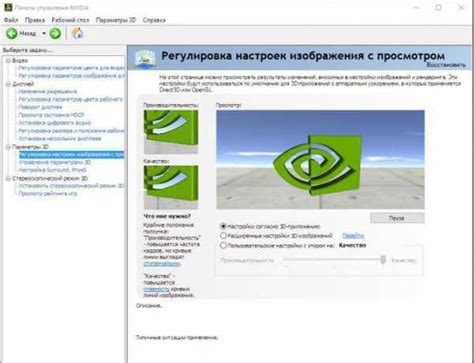This screenshot has width=474, height=363.
Task: Click the 'плавность' help link
Action: click(x=156, y=289)
